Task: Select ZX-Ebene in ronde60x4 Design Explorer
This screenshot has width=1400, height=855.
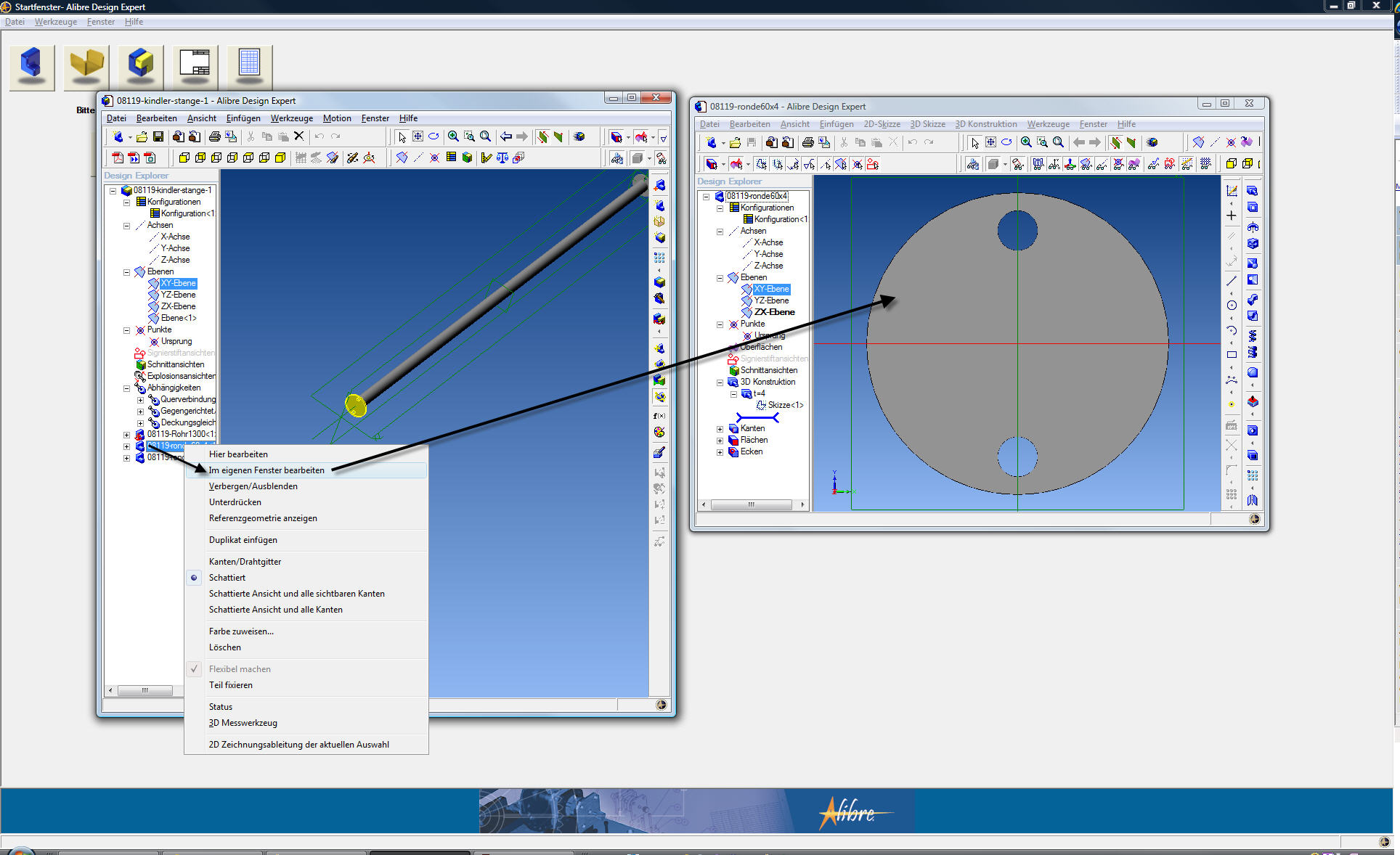Action: tap(774, 312)
